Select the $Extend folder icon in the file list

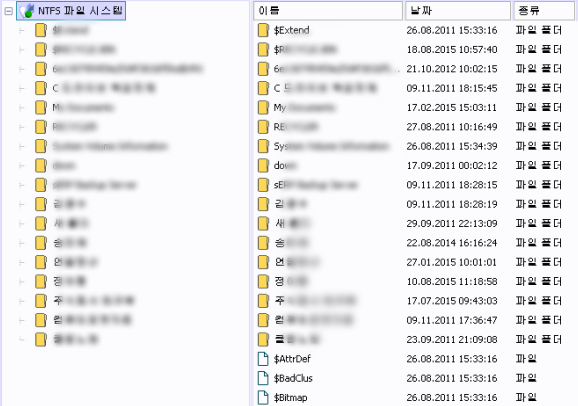pyautogui.click(x=263, y=30)
